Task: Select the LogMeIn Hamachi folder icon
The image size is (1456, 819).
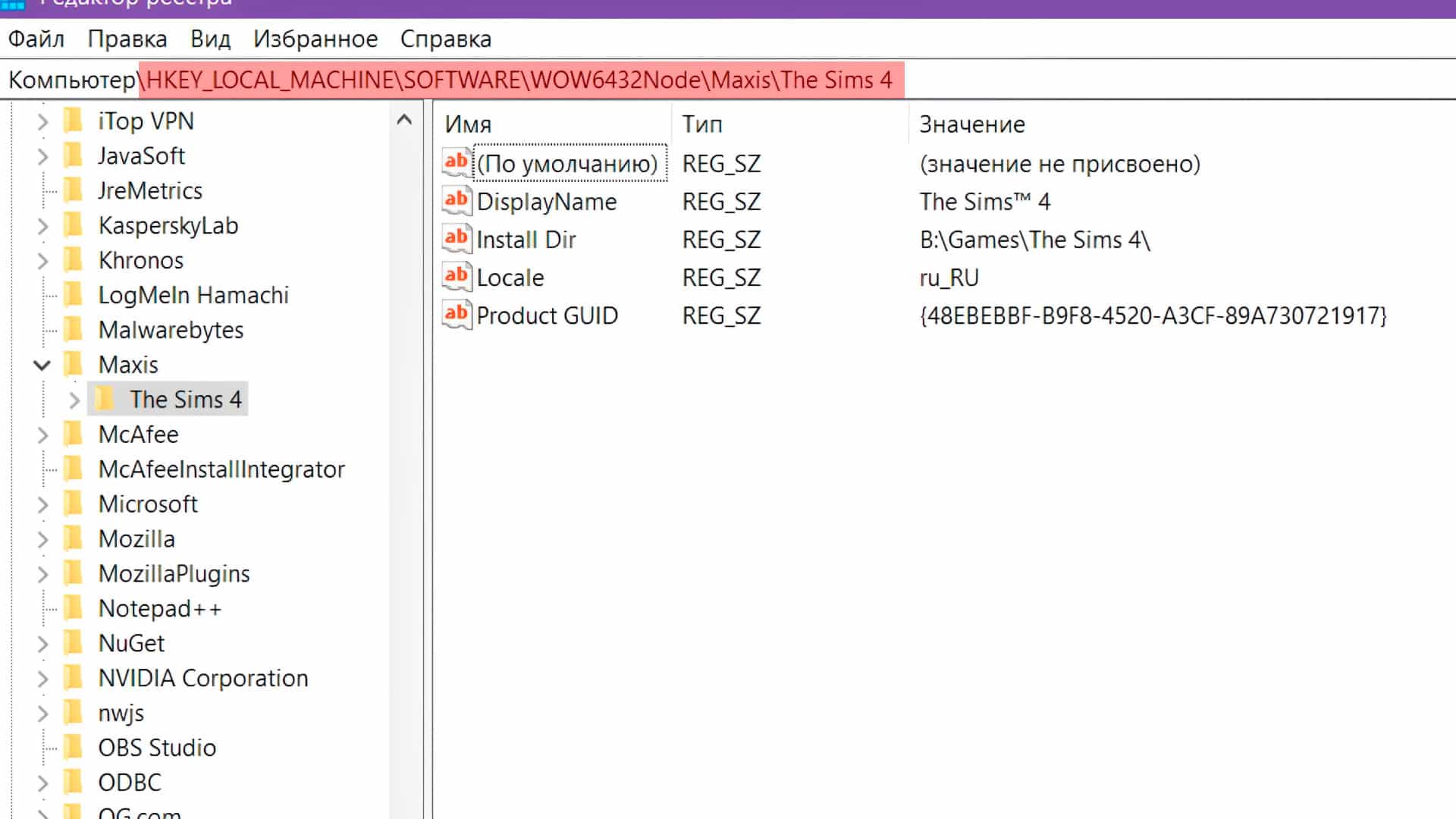Action: tap(74, 295)
